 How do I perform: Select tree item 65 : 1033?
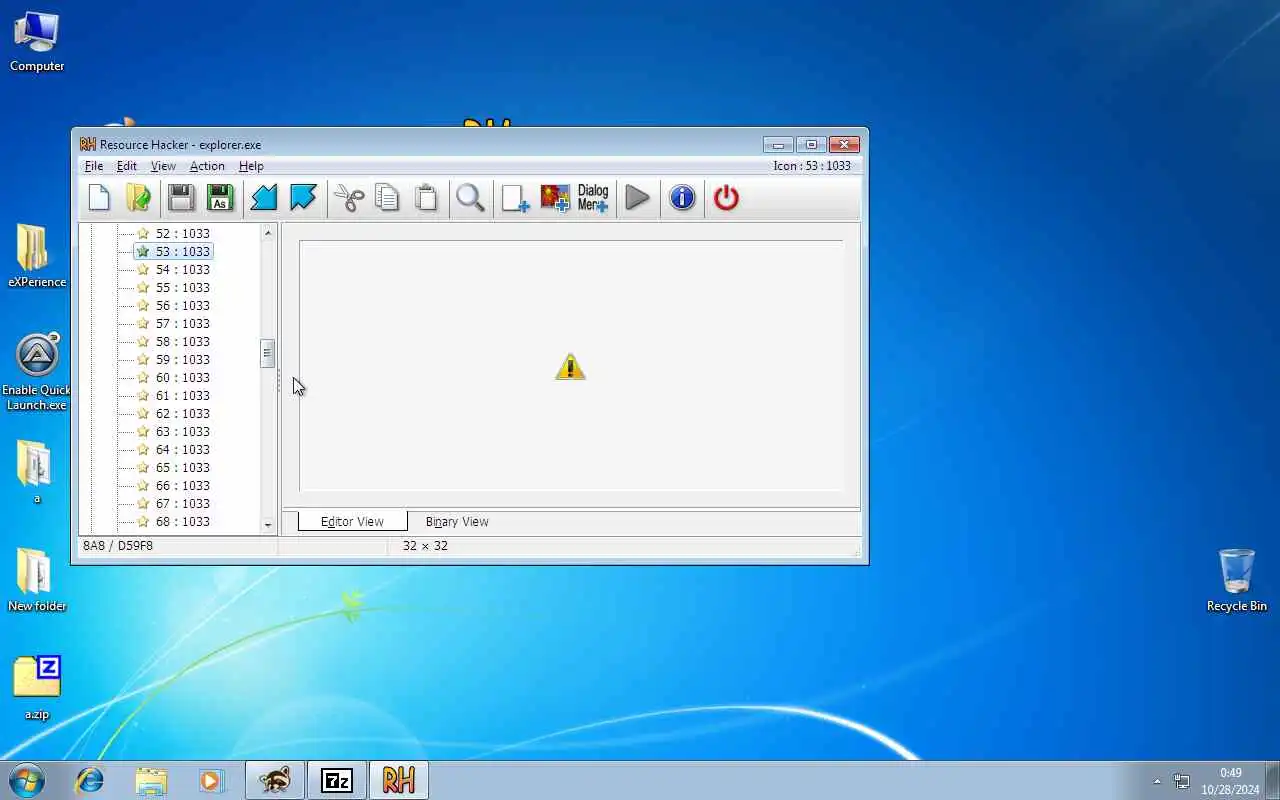182,467
